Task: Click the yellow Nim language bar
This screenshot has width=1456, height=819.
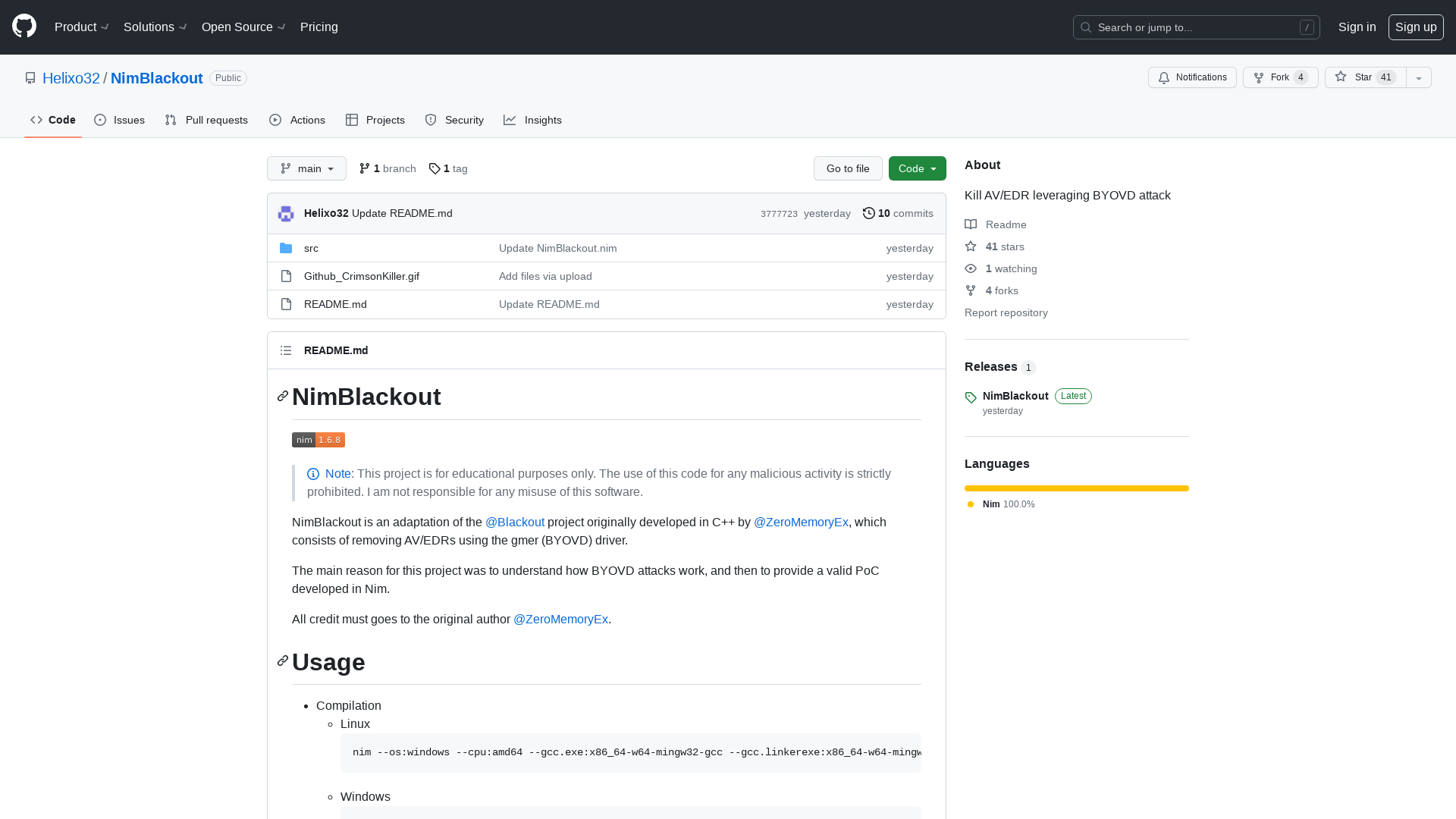Action: tap(1077, 488)
